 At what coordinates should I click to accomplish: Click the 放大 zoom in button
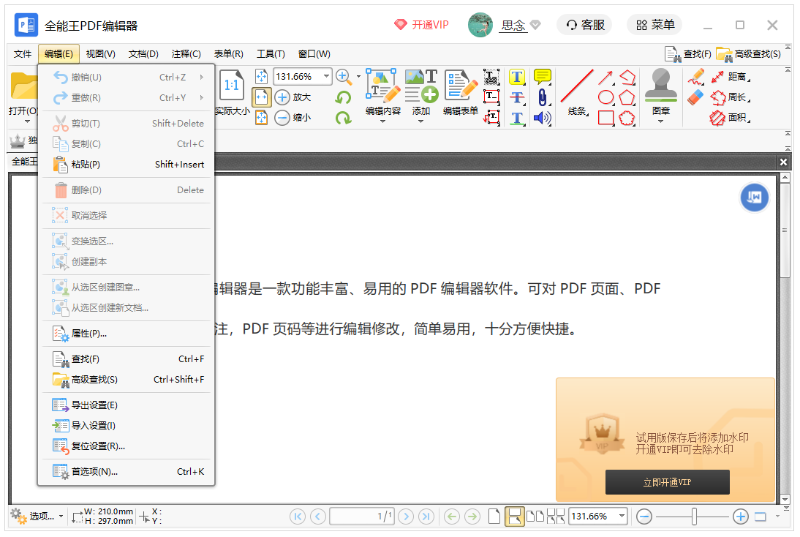pos(293,97)
